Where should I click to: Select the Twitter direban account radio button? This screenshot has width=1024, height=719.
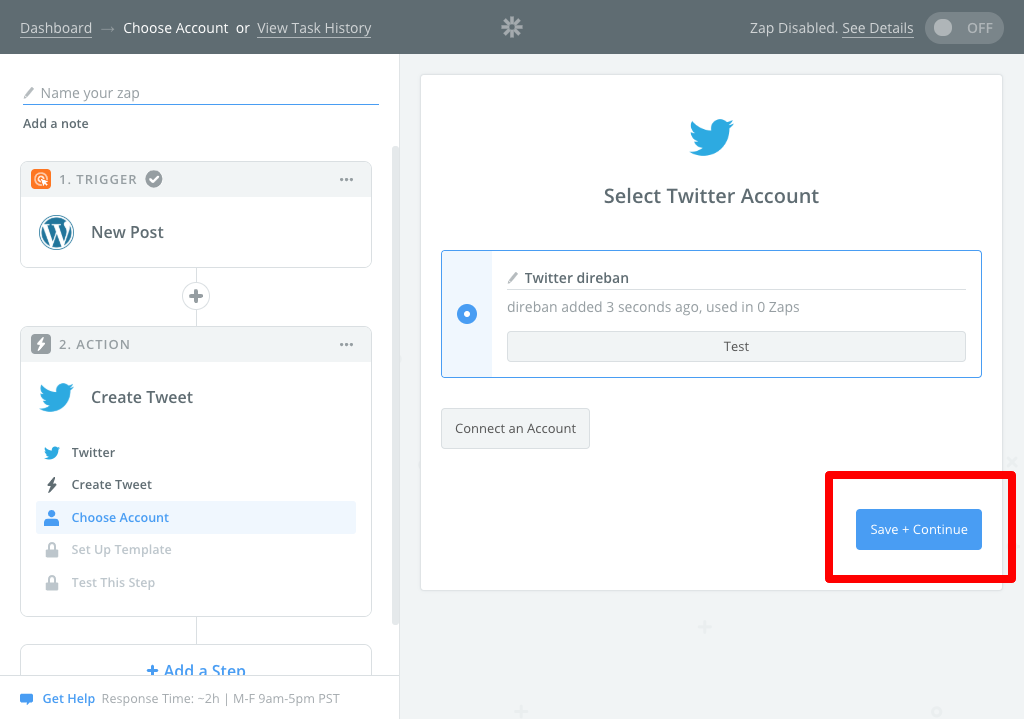[467, 314]
